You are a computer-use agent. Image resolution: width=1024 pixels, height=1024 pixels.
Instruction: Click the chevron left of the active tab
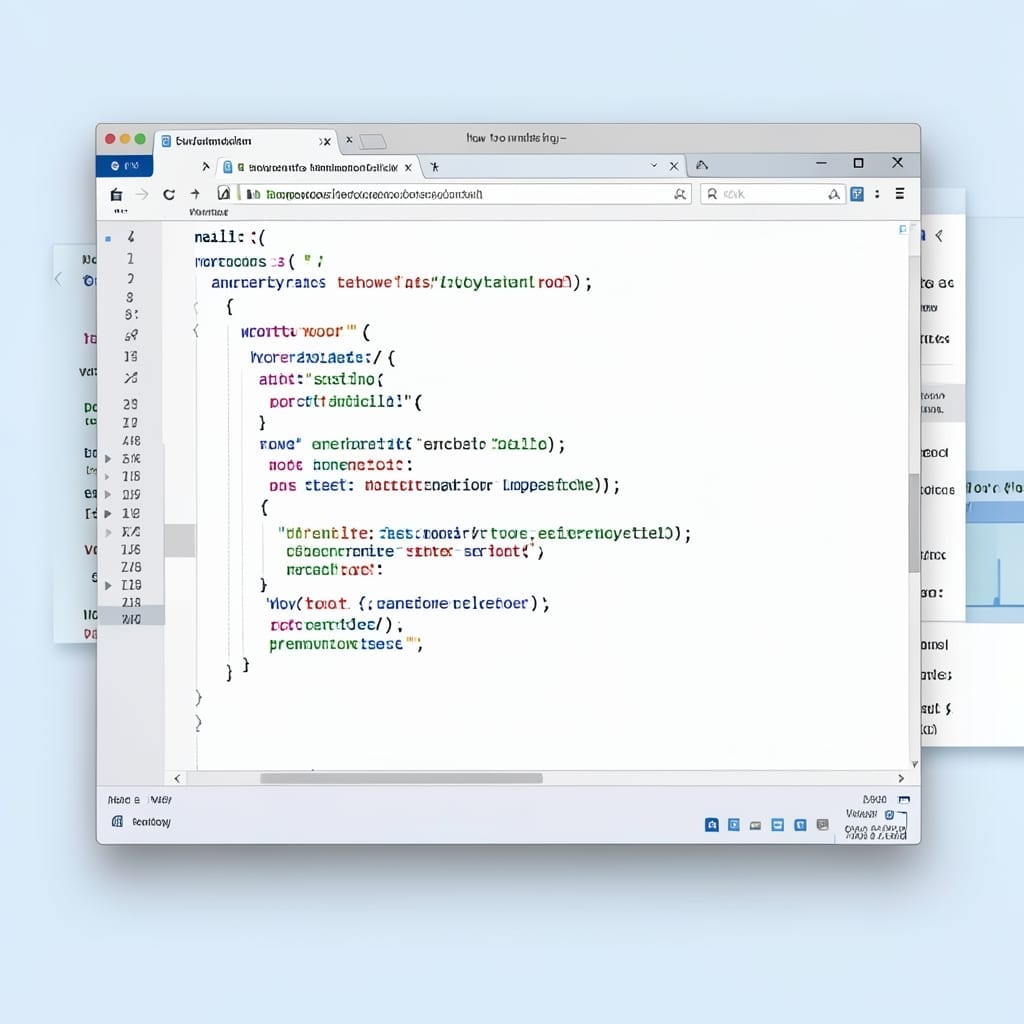coord(206,167)
